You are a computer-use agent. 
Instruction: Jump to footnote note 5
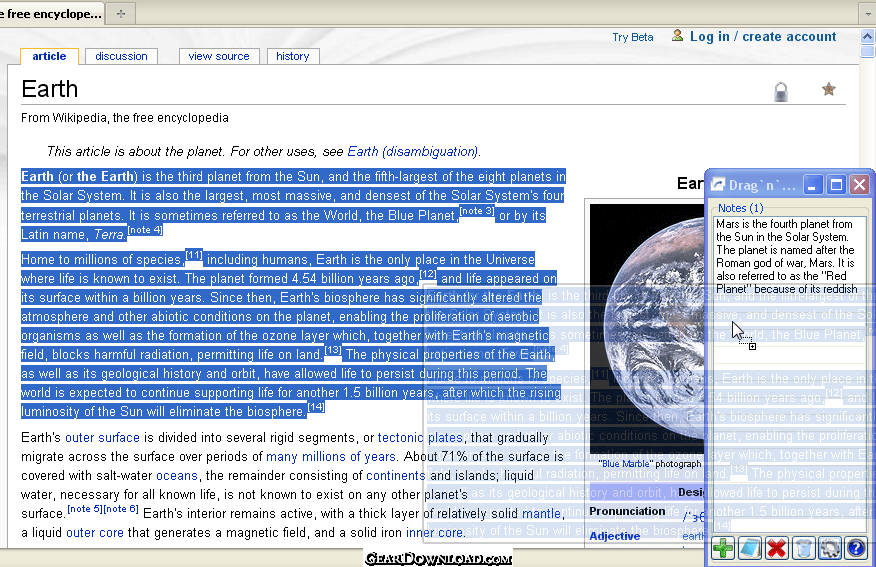pyautogui.click(x=84, y=508)
